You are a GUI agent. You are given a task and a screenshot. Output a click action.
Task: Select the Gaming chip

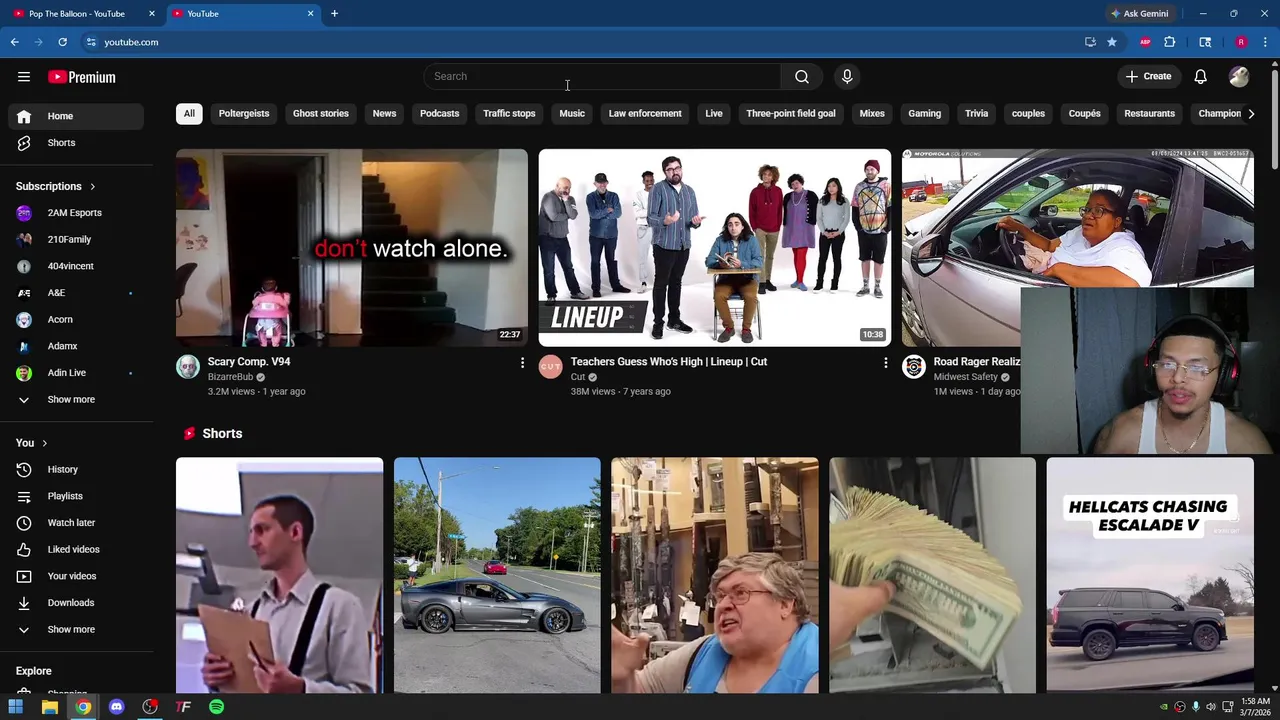[925, 114]
